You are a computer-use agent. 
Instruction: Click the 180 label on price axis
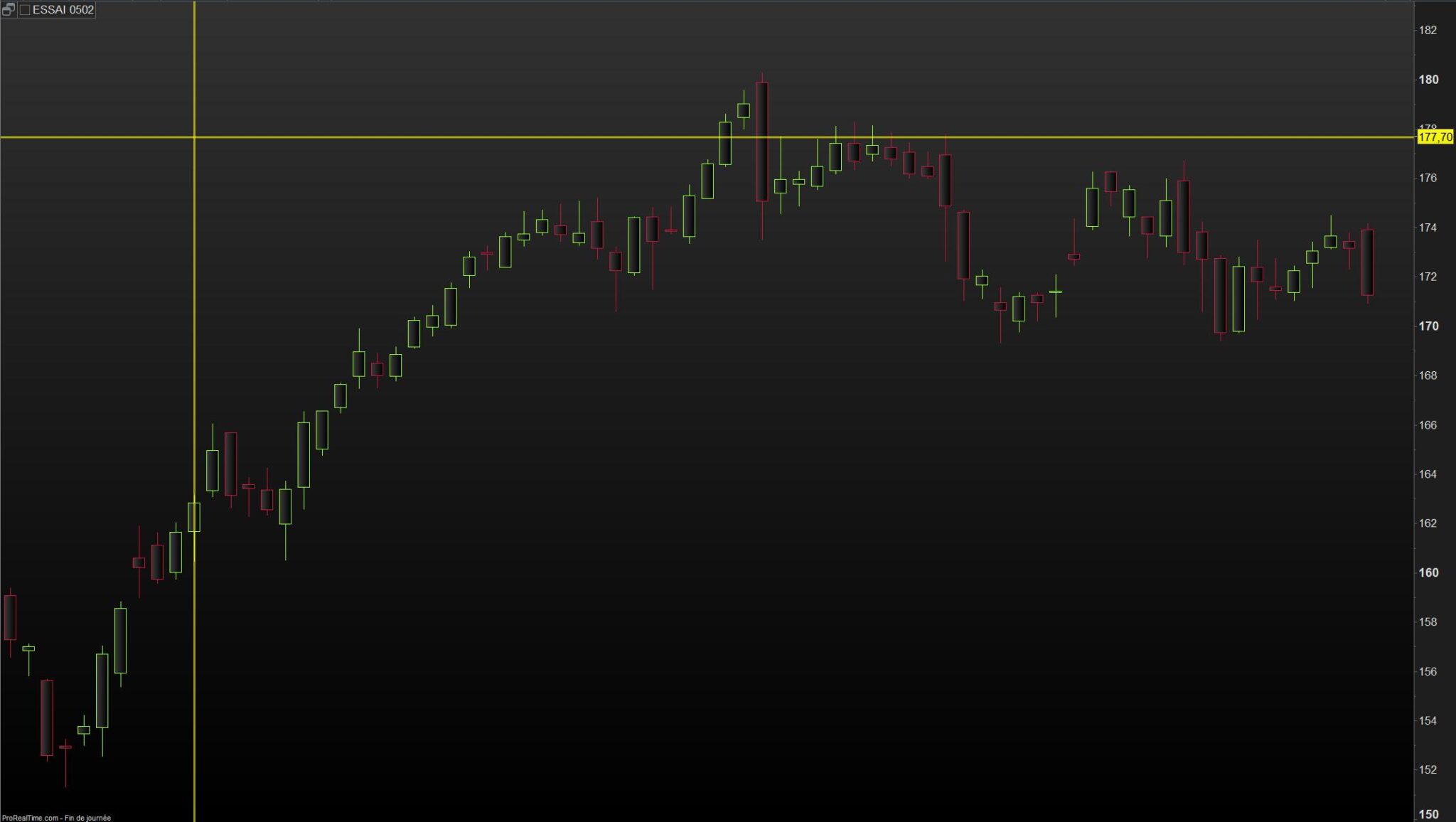pyautogui.click(x=1428, y=80)
